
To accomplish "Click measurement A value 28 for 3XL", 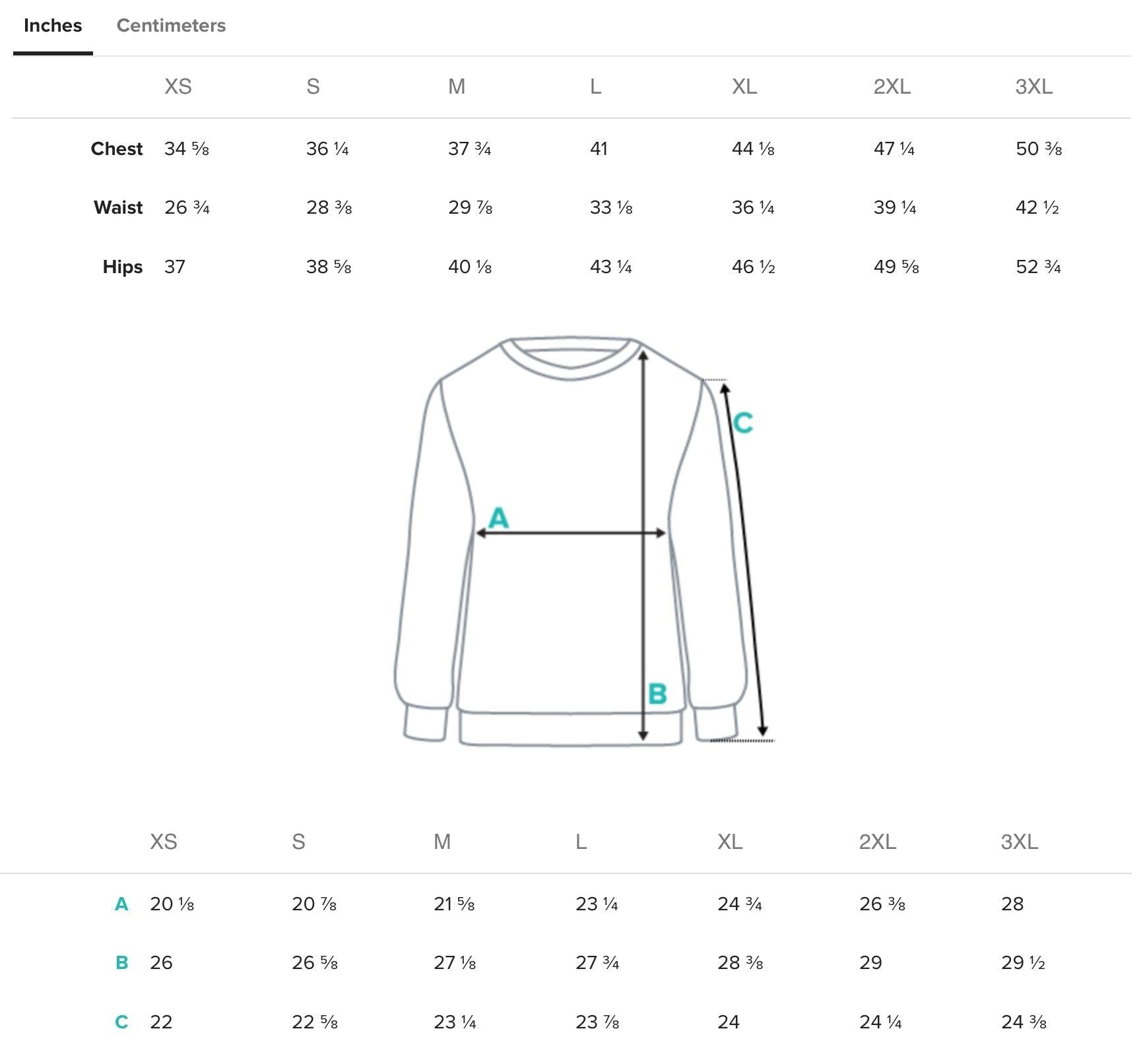I will click(1012, 904).
